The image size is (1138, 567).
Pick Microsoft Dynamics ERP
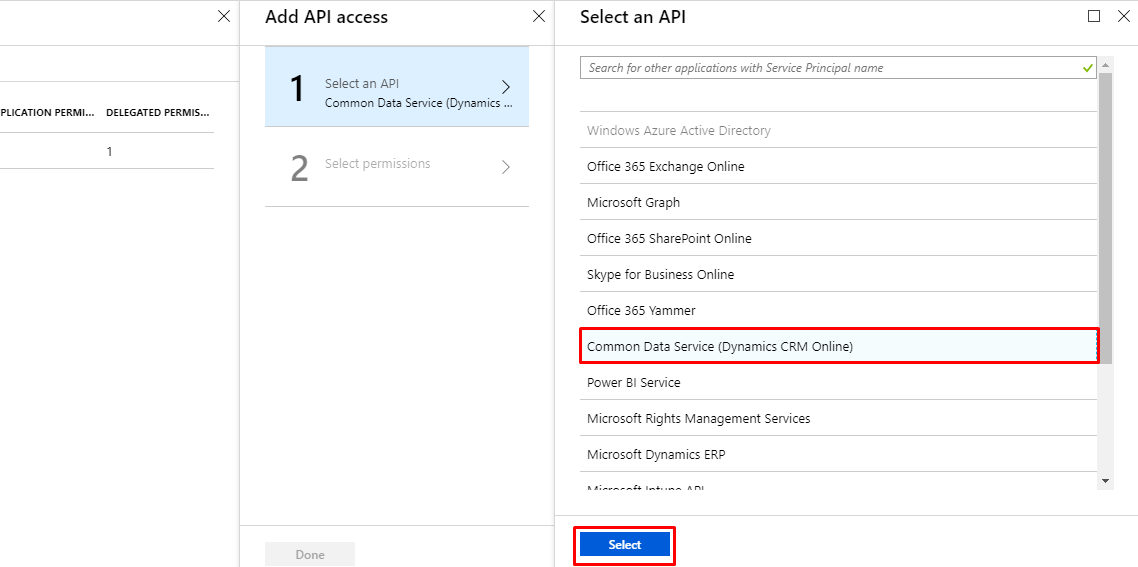(x=656, y=455)
